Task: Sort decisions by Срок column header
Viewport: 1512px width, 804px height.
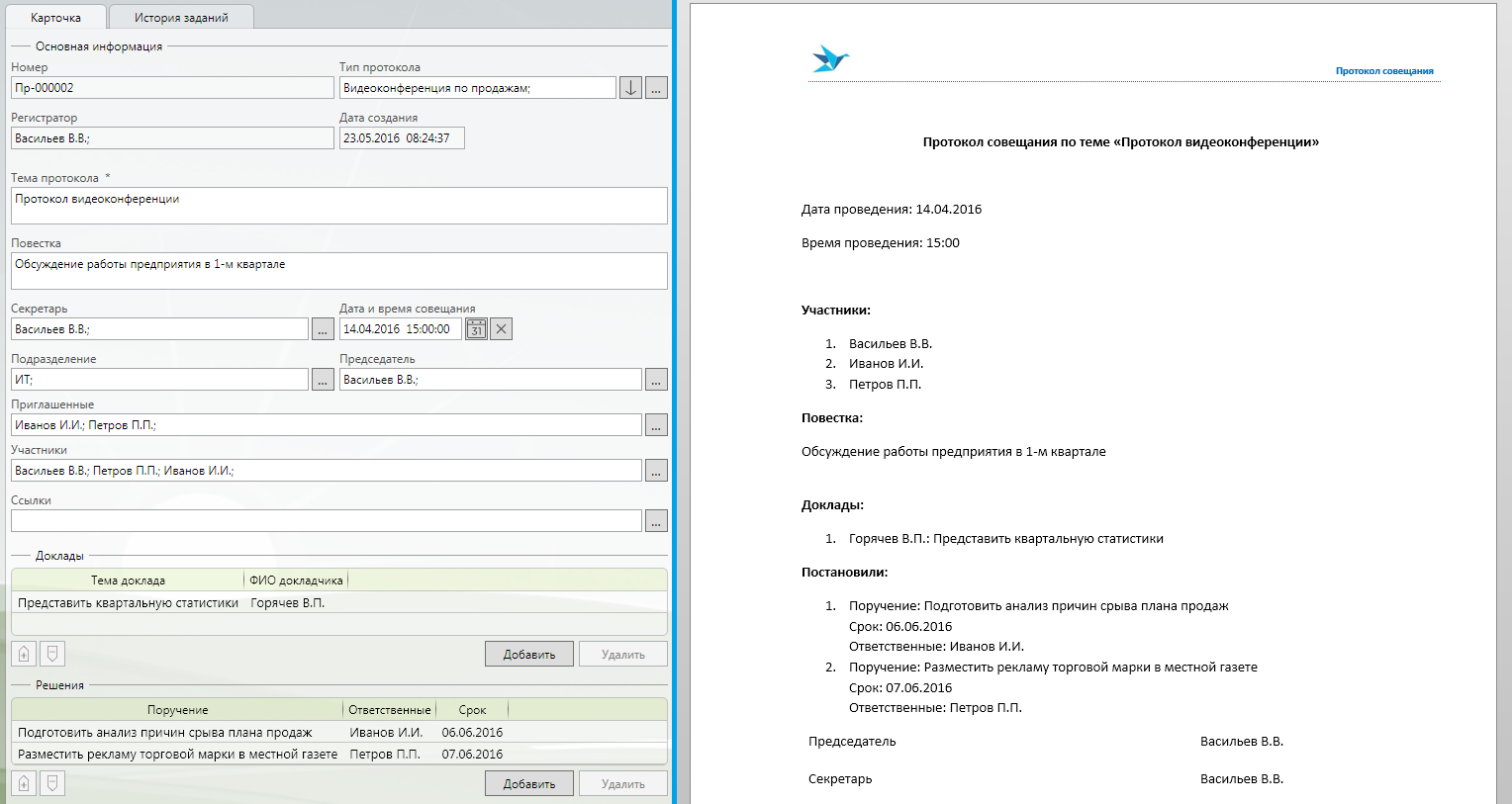Action: click(472, 710)
